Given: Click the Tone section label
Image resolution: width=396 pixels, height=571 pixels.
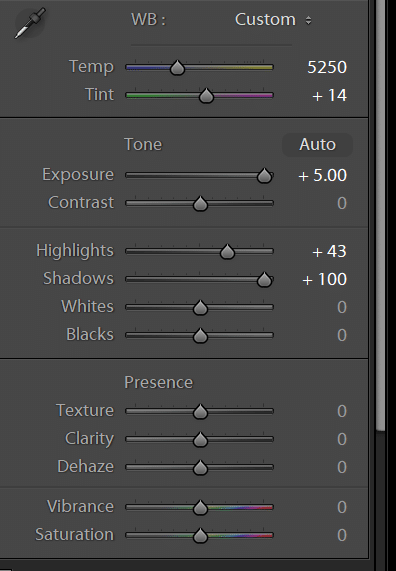Looking at the screenshot, I should click(143, 145).
